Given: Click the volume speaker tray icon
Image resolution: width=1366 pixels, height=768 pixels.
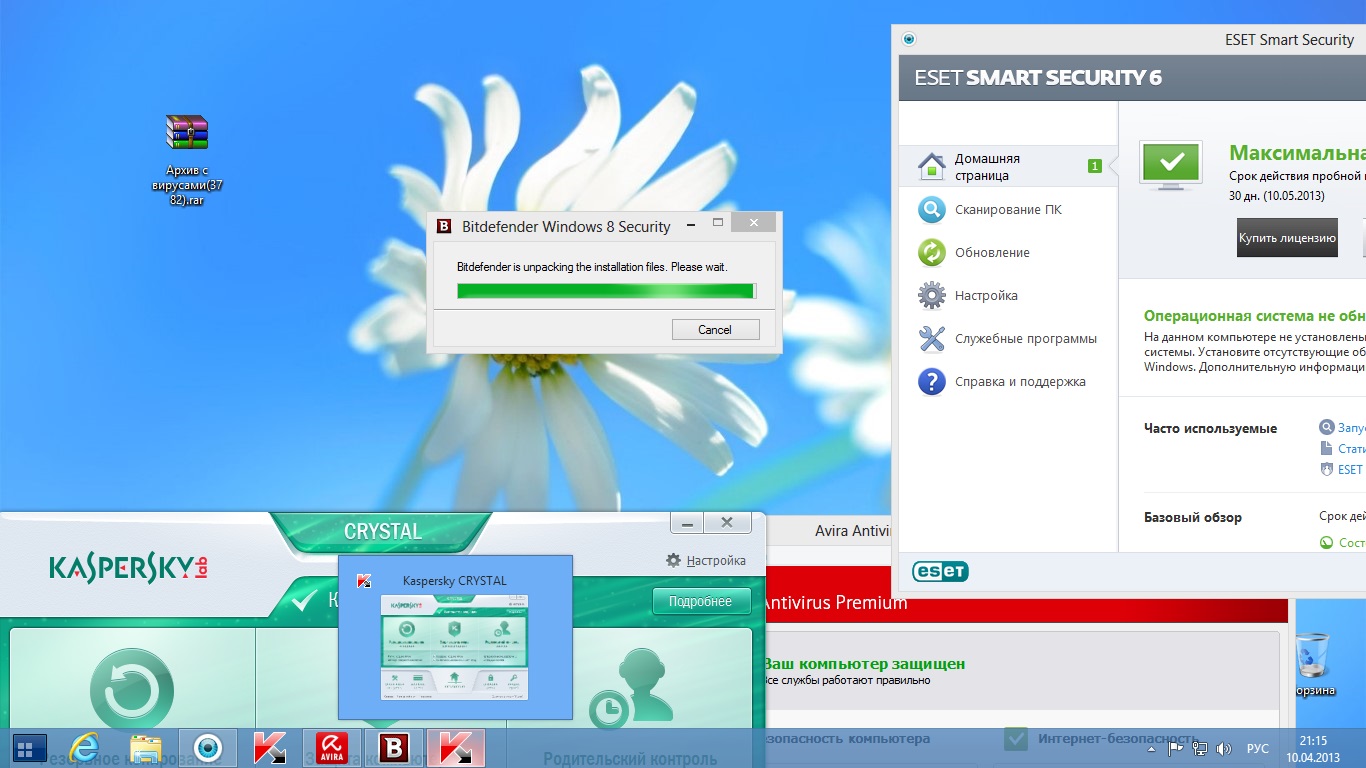Looking at the screenshot, I should click(x=1222, y=748).
